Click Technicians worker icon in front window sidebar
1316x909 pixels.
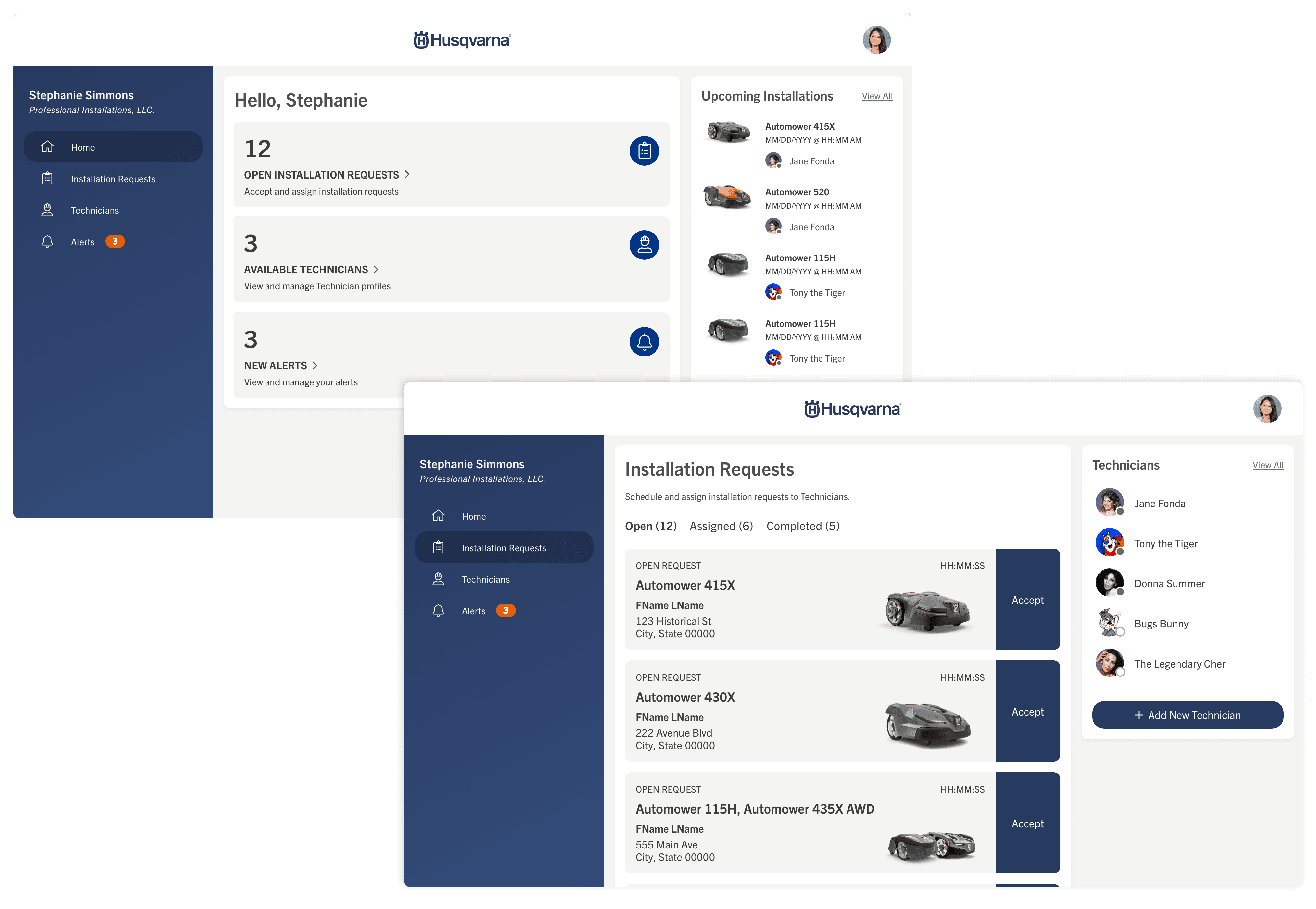coord(438,579)
